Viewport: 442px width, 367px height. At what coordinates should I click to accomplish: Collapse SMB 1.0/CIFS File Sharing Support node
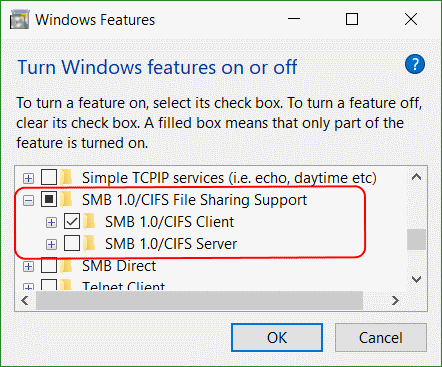point(28,201)
